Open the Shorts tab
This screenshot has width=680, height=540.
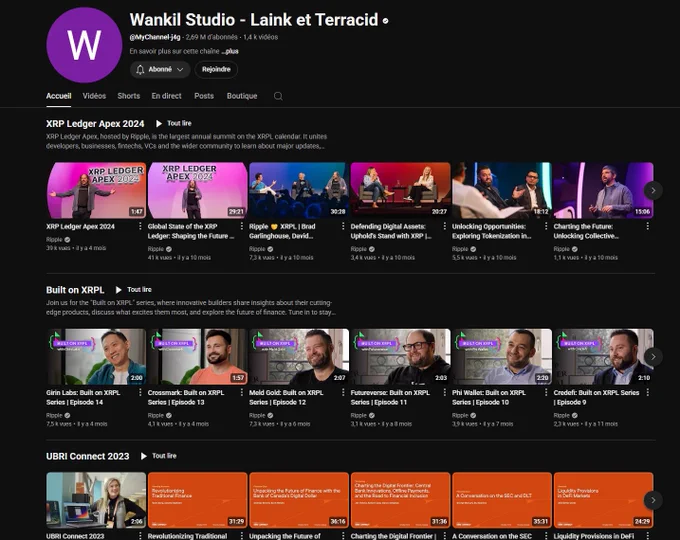(x=129, y=96)
